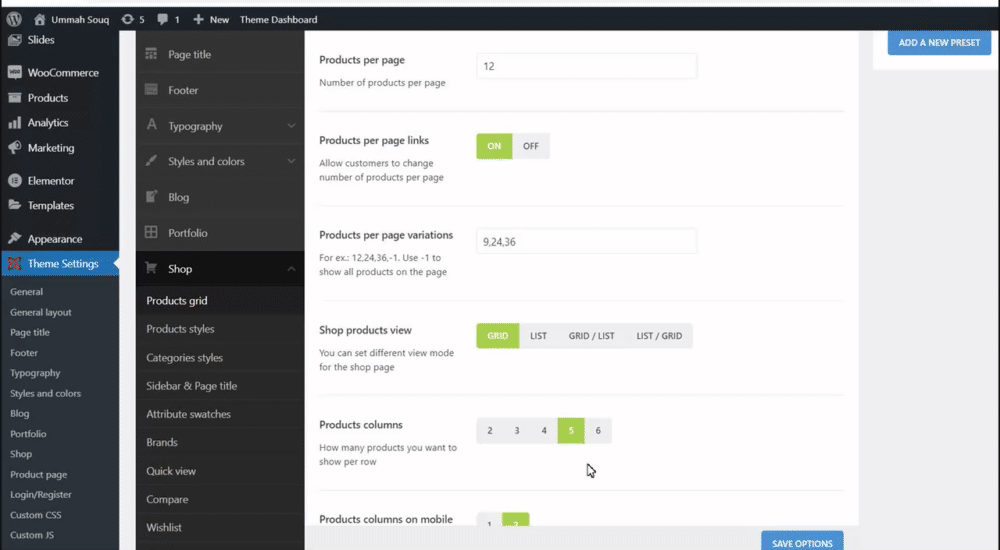
Task: Open Theme Dashboard in admin bar
Action: point(278,19)
